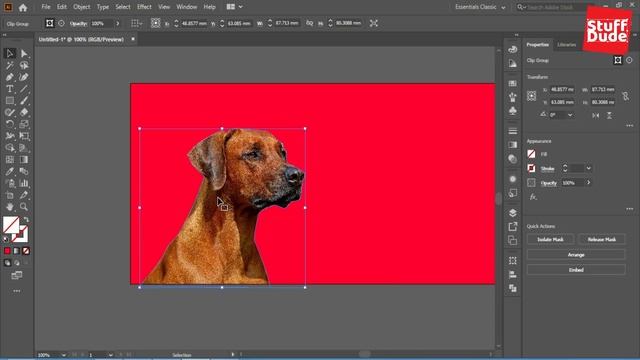Image resolution: width=640 pixels, height=360 pixels.
Task: Select the Eraser tool
Action: pyautogui.click(x=24, y=112)
